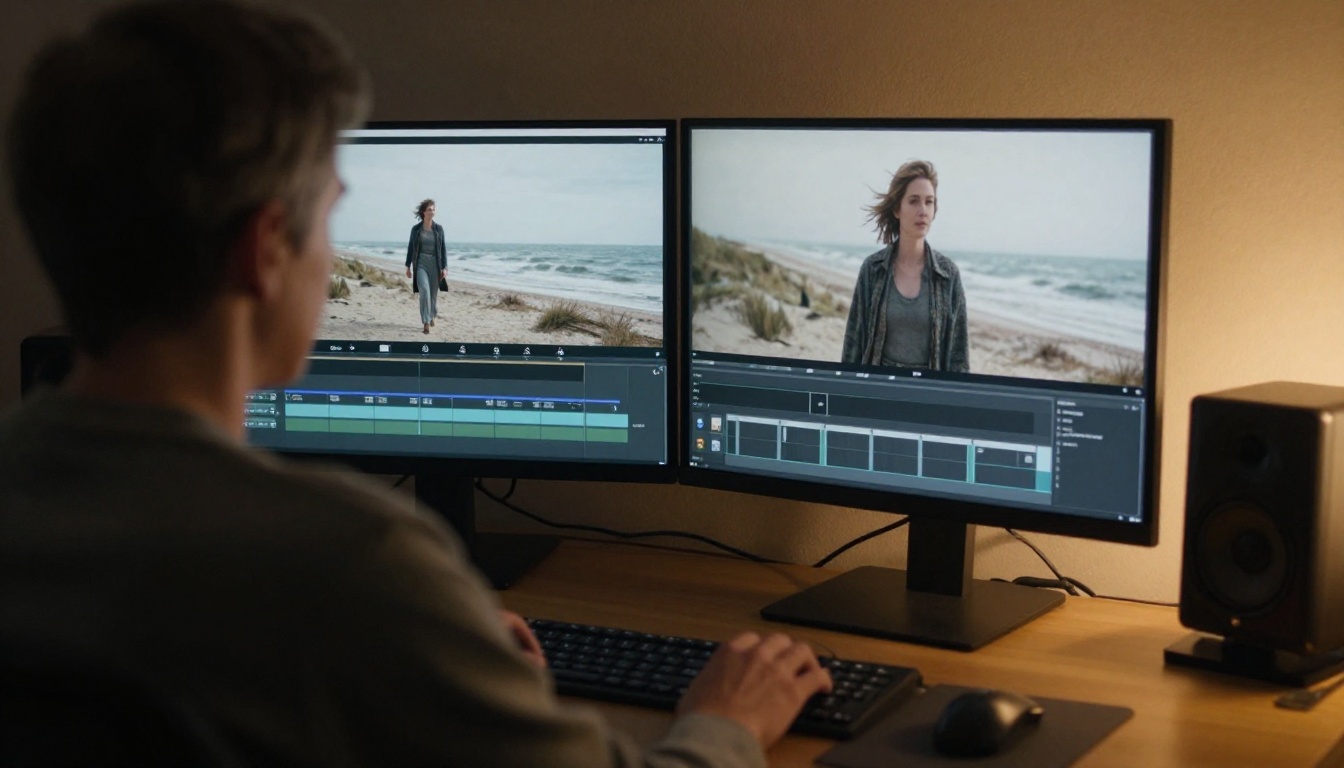
Task: Click the small icon on right timeline's final clip
Action: pos(1027,458)
